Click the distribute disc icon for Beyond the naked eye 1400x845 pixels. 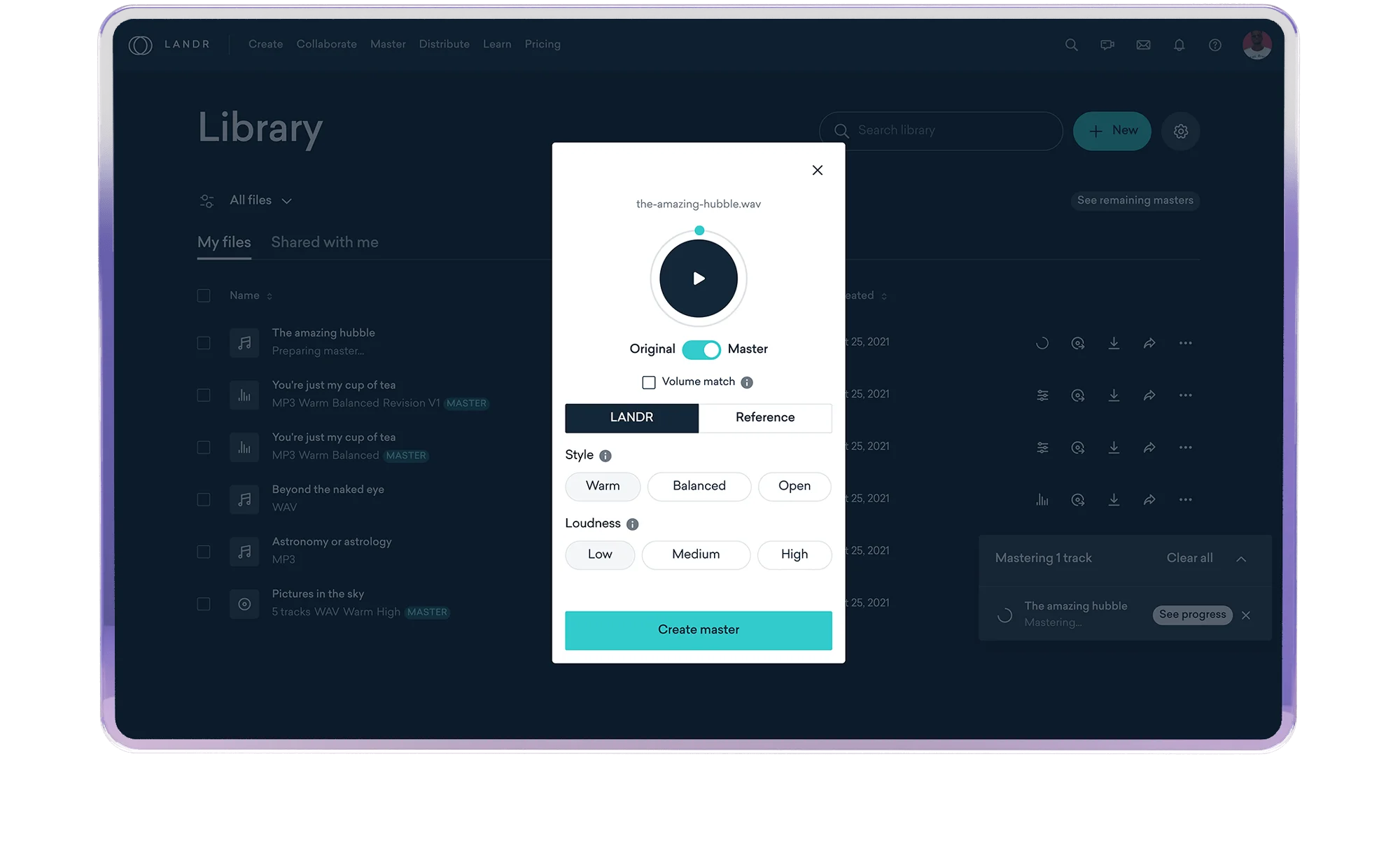(1078, 500)
